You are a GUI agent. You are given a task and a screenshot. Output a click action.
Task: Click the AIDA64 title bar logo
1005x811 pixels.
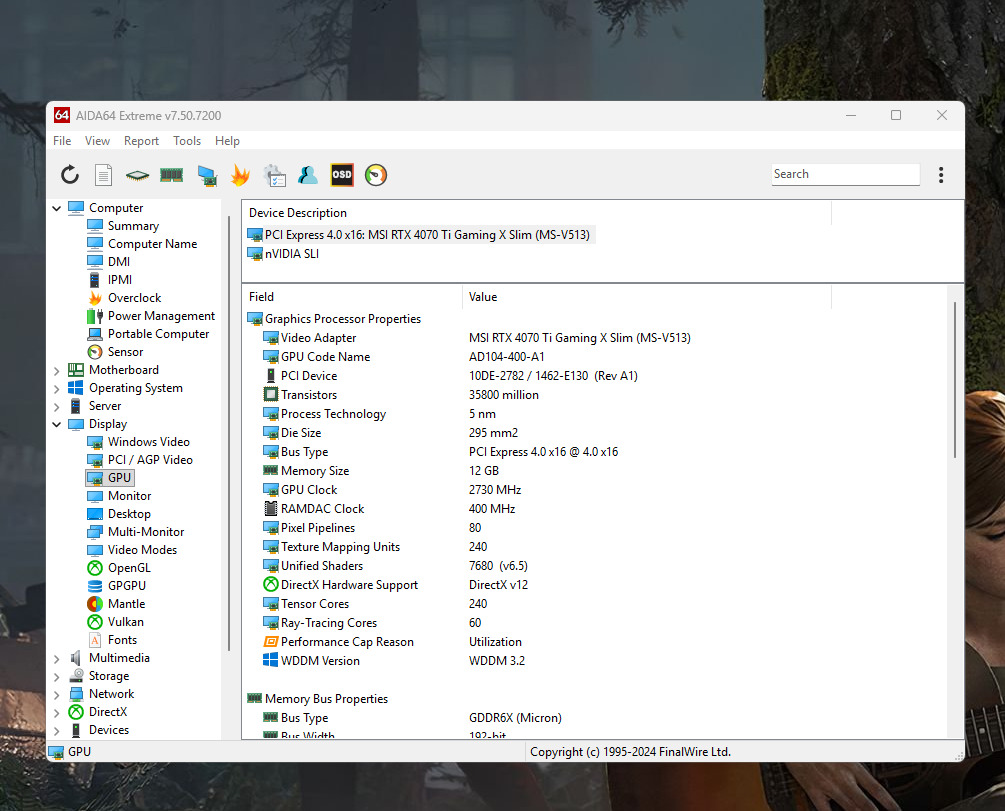coord(62,115)
